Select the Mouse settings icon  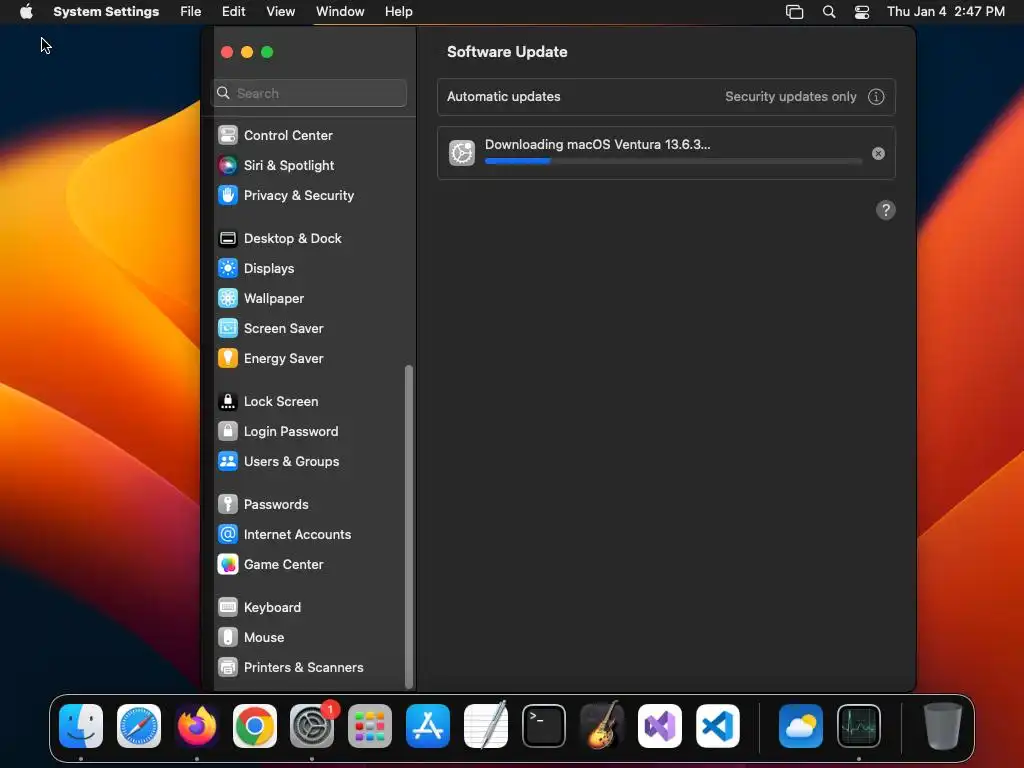coord(228,637)
